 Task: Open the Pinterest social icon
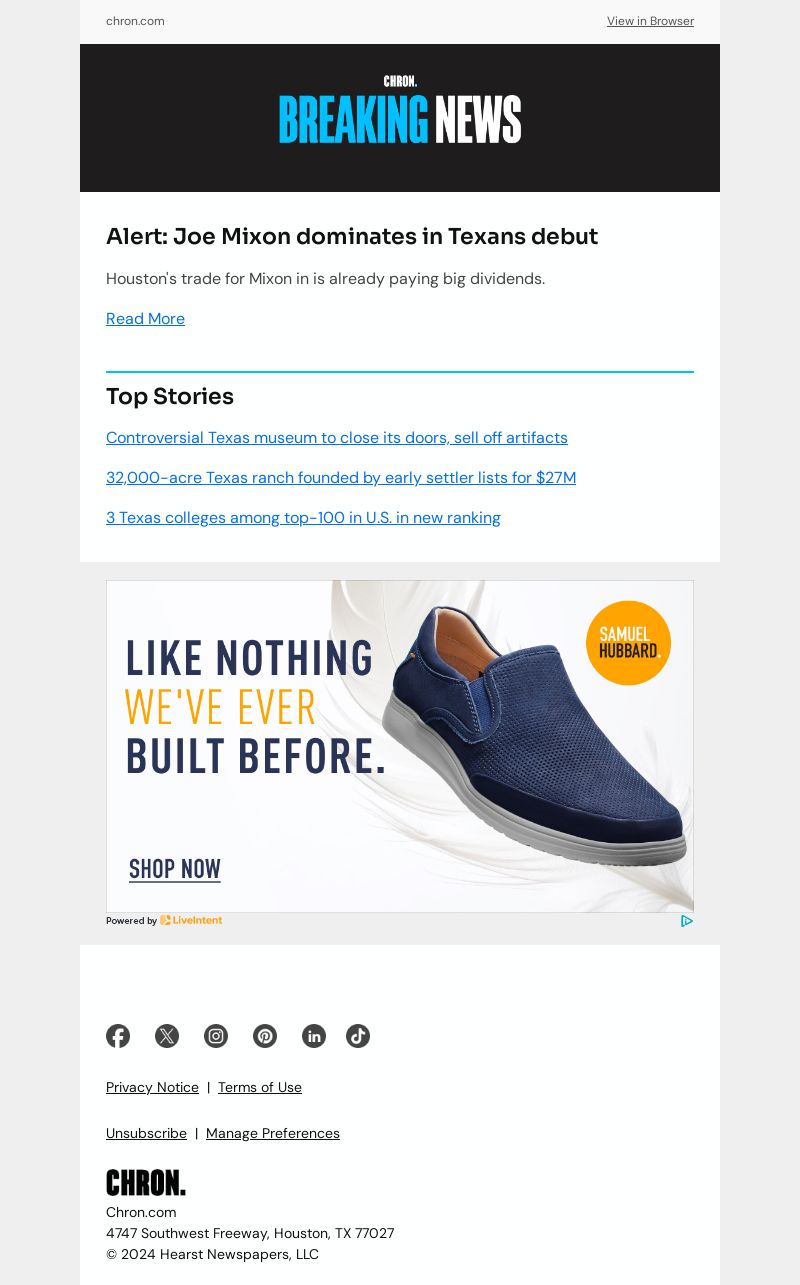pyautogui.click(x=265, y=1036)
